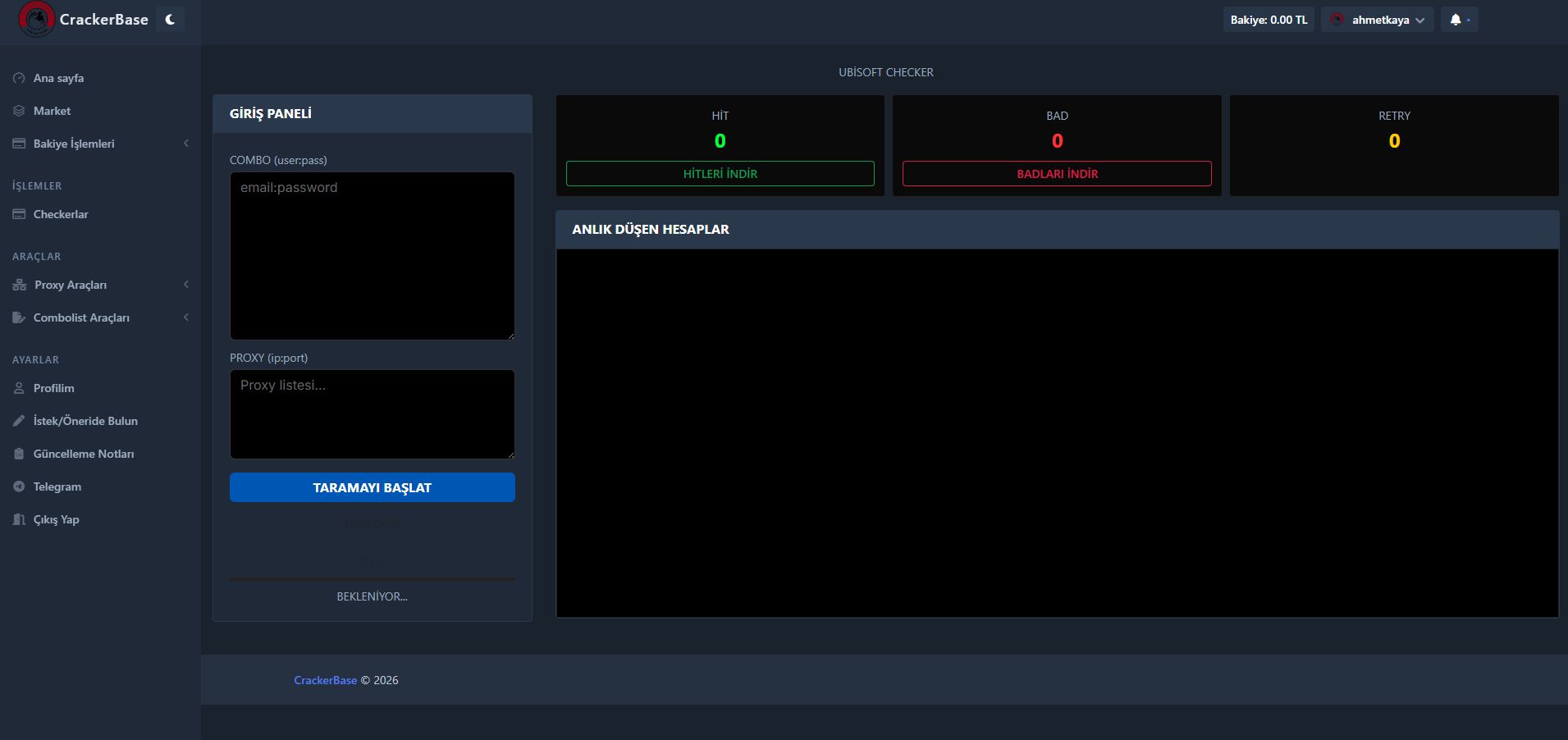Expand Proxy Araçları chevron arrow
The height and width of the screenshot is (740, 1568).
[x=186, y=285]
